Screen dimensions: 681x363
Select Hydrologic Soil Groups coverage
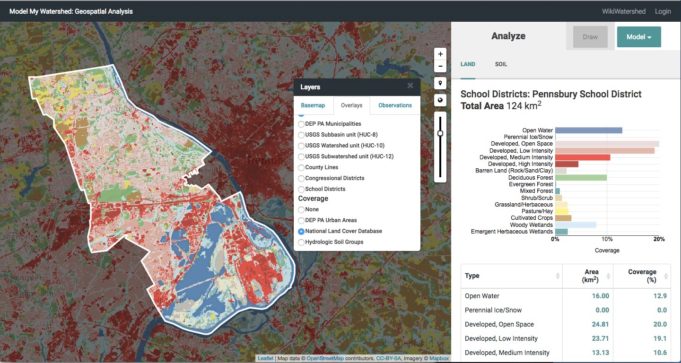tap(301, 242)
